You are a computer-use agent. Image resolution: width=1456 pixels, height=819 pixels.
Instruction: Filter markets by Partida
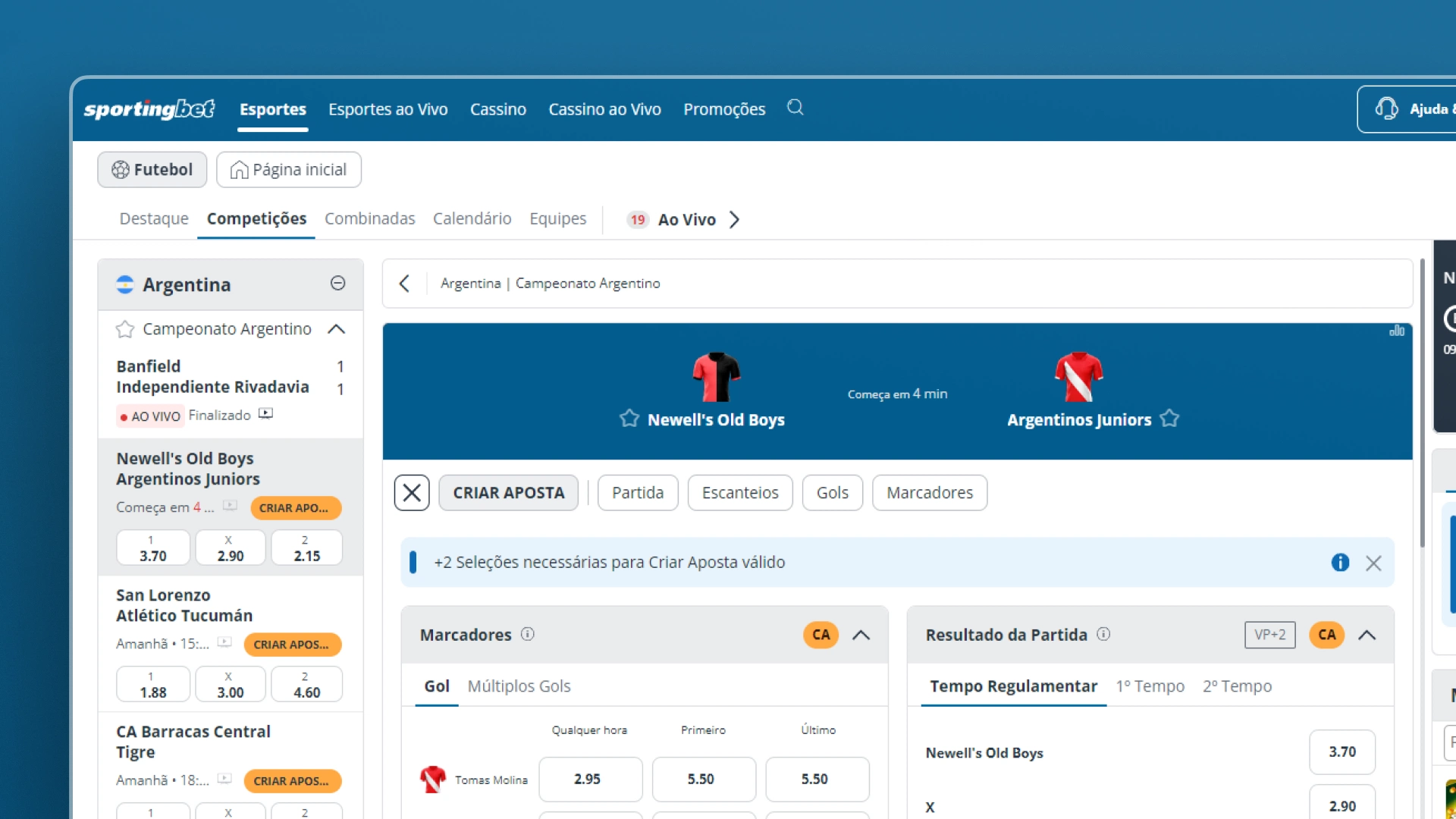point(638,493)
